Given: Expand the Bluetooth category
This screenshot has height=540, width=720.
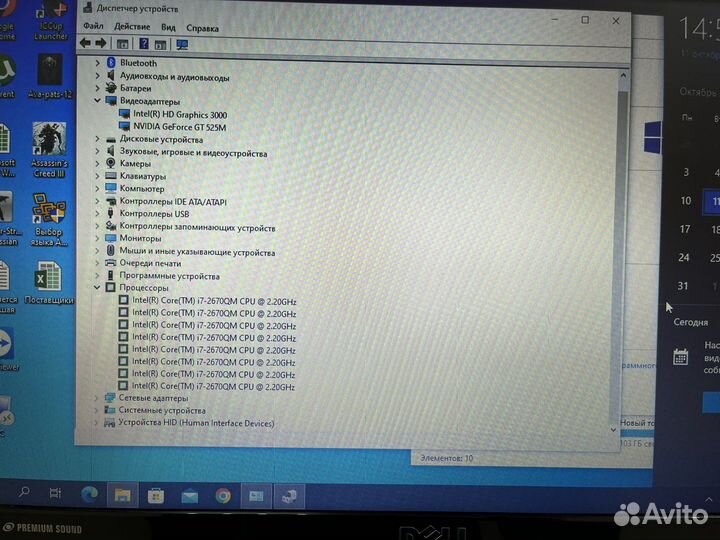Looking at the screenshot, I should [97, 62].
